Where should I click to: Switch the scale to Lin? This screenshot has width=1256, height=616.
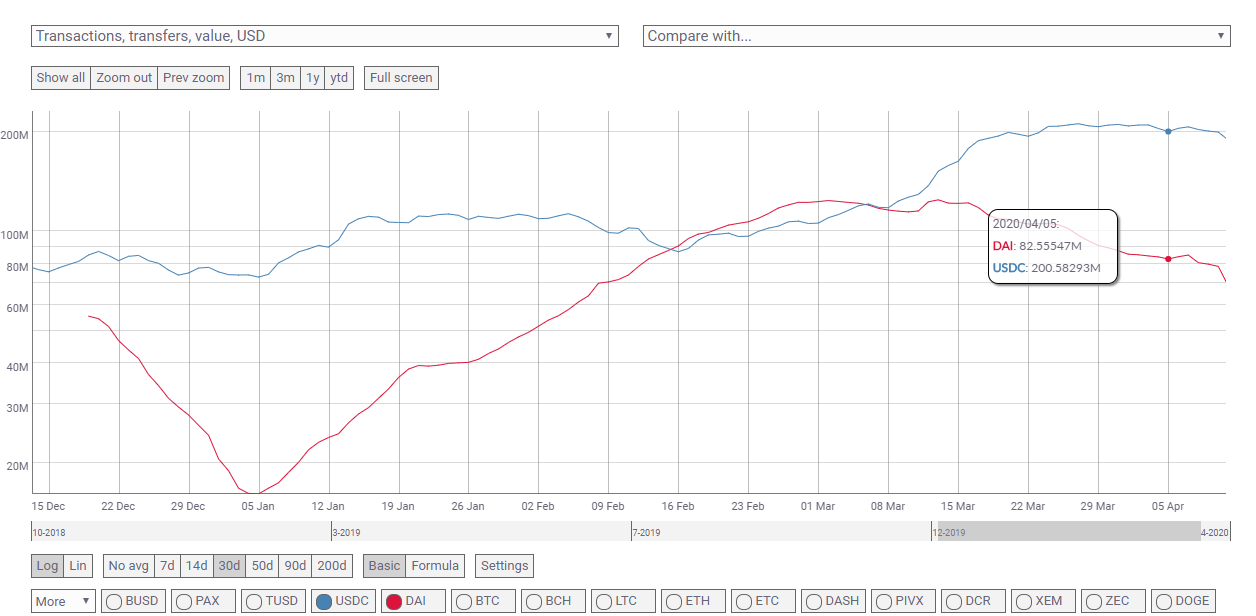78,566
